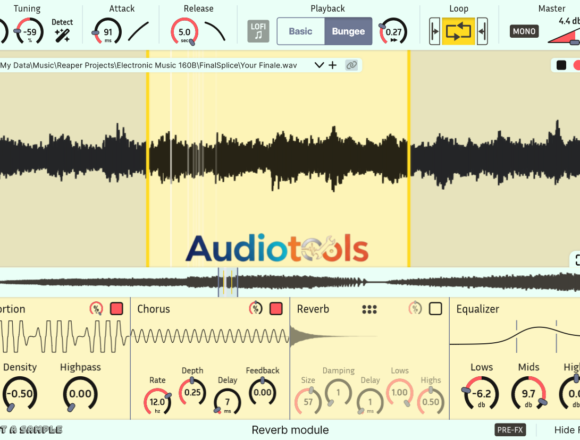Click the overview waveform zoom window handle
Image resolution: width=580 pixels, height=440 pixels.
coord(228,282)
